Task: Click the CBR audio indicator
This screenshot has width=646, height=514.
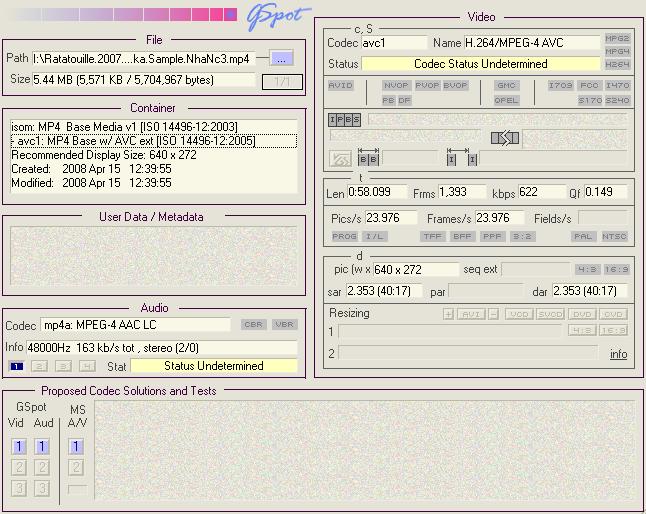Action: point(254,325)
